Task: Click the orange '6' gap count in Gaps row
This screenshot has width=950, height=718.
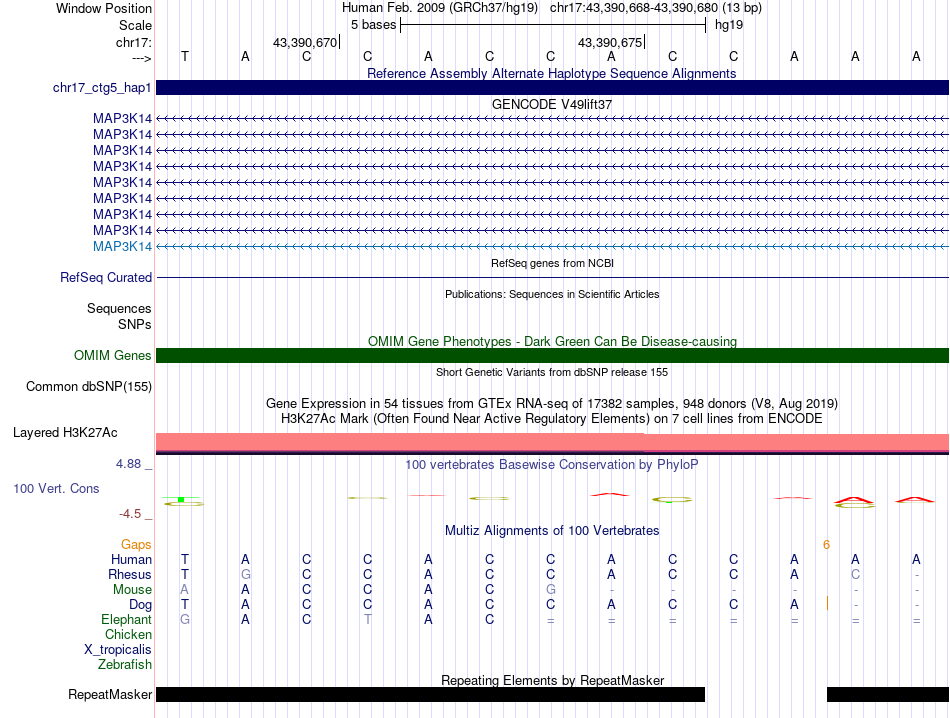Action: pyautogui.click(x=826, y=545)
